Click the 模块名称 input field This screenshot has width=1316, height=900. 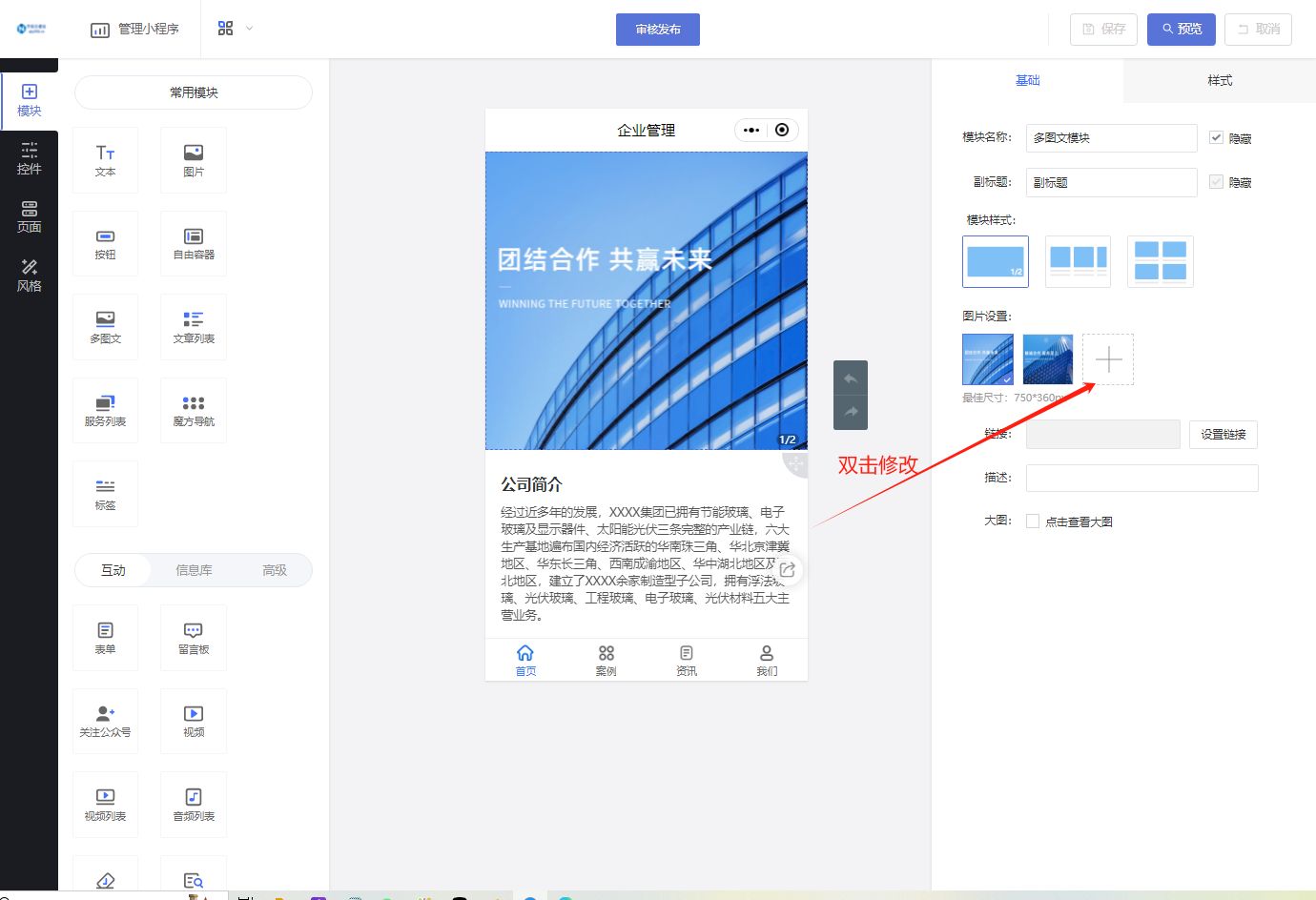coord(1112,138)
